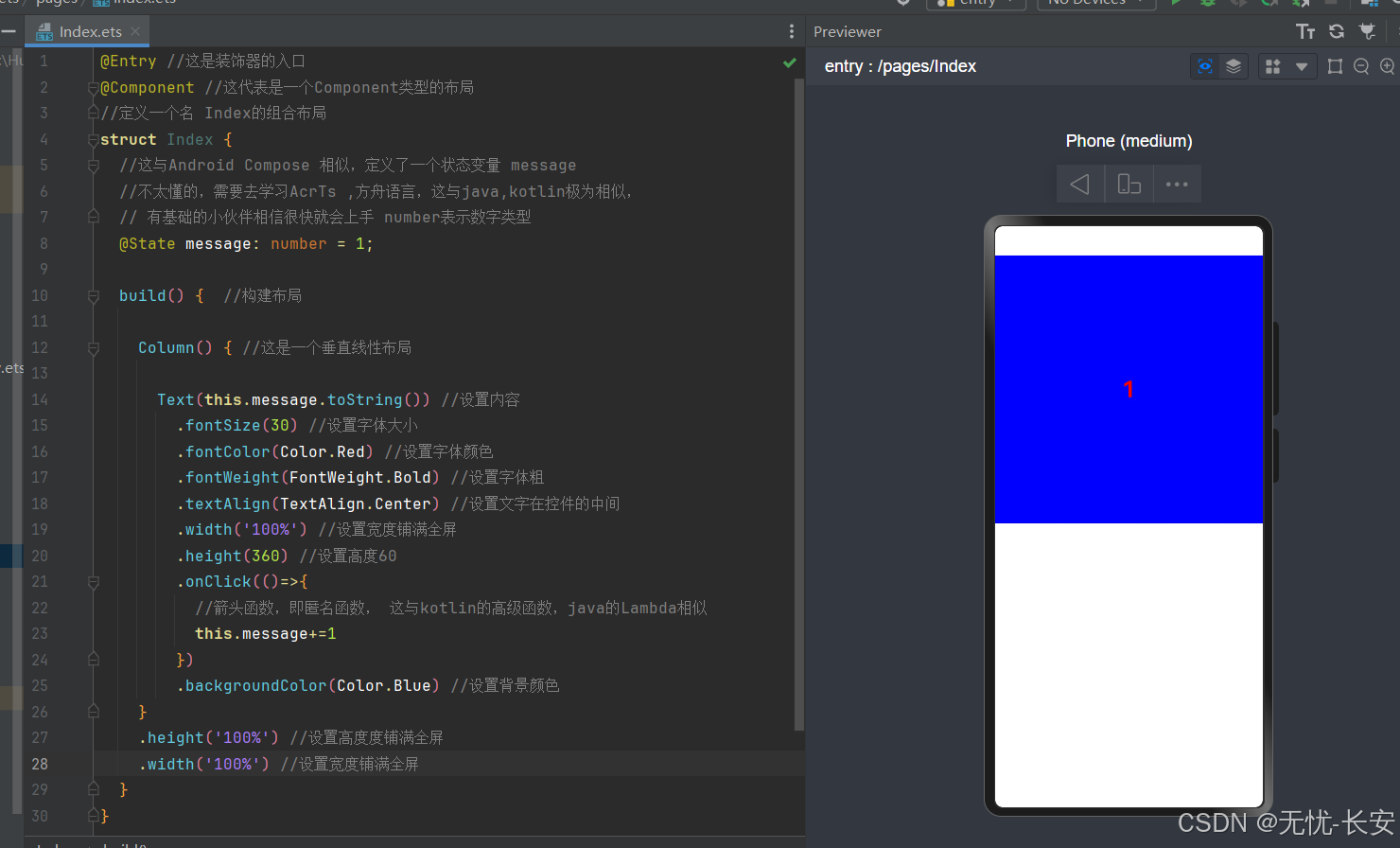Refresh the Previewer with the reload icon

coord(1337,31)
